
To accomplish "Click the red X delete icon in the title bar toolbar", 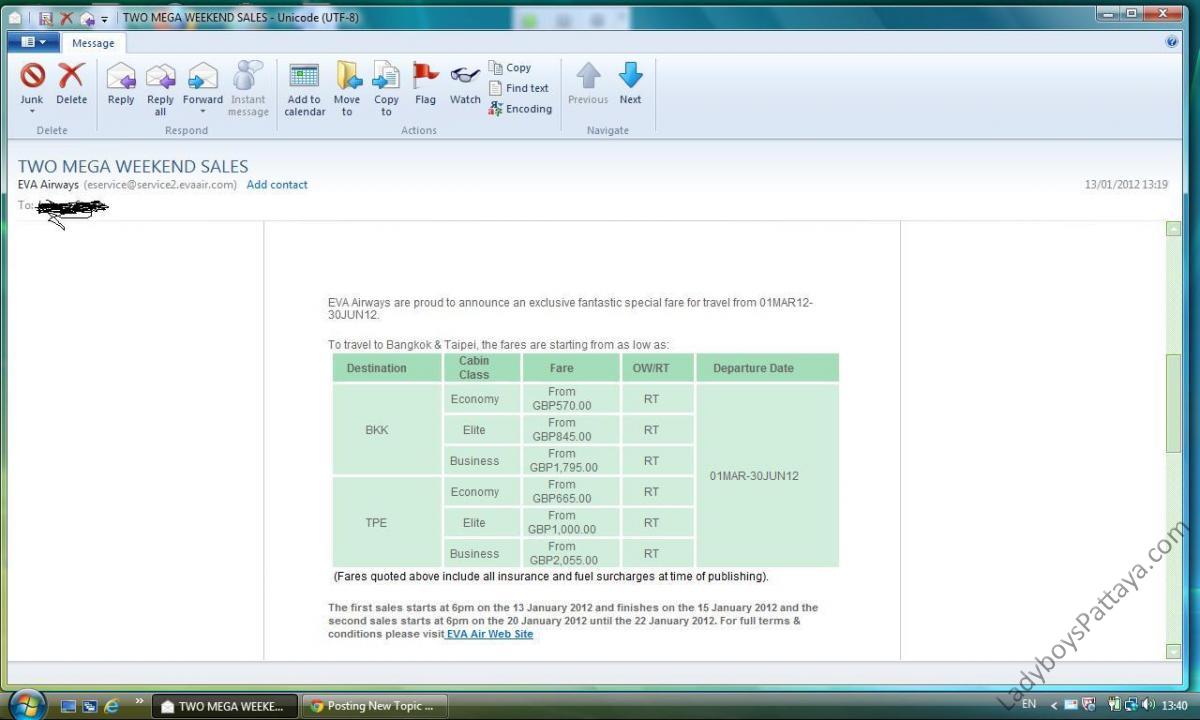I will tap(67, 18).
